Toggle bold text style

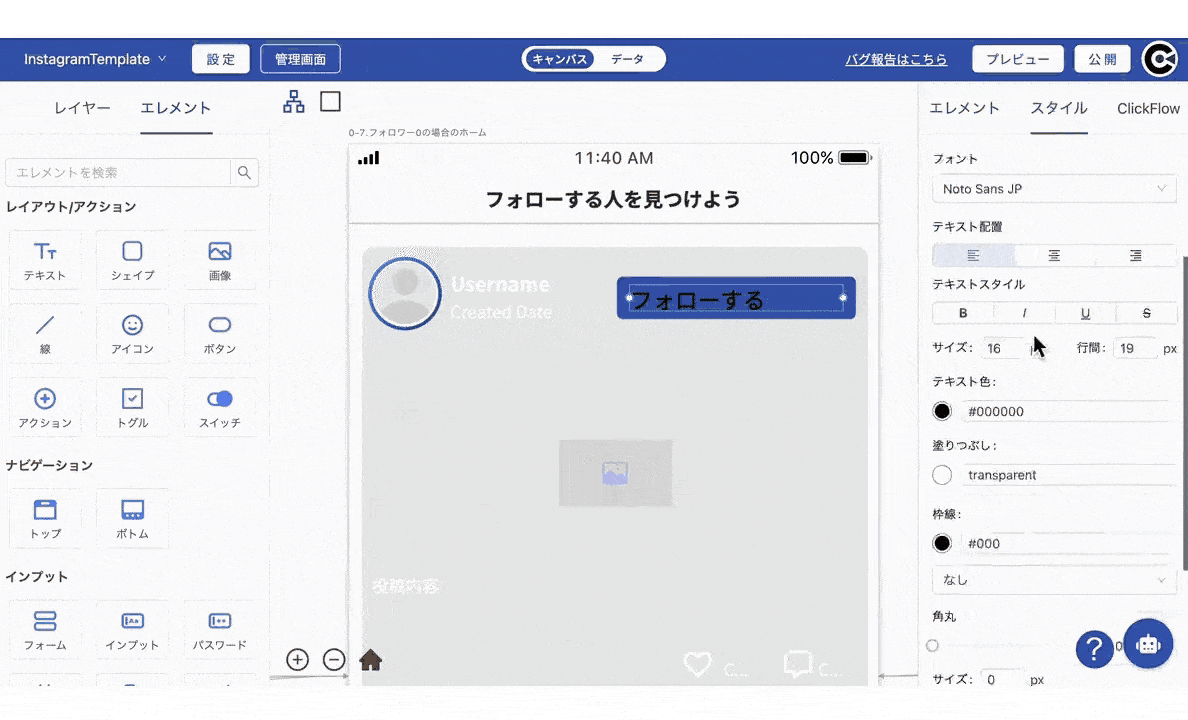click(963, 313)
